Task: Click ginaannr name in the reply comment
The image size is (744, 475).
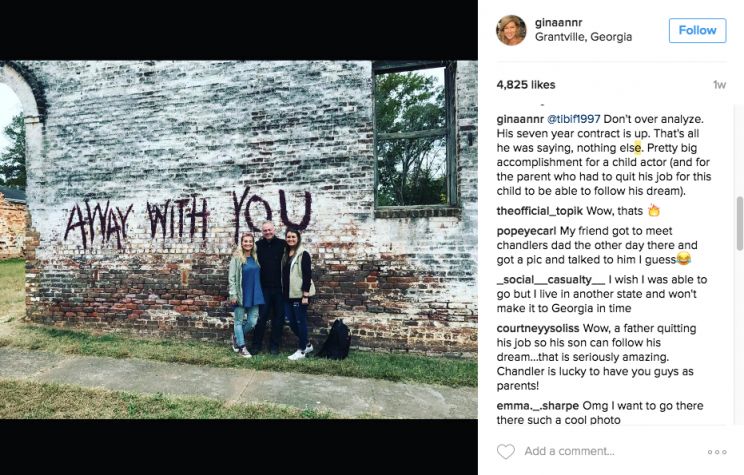Action: tap(520, 119)
